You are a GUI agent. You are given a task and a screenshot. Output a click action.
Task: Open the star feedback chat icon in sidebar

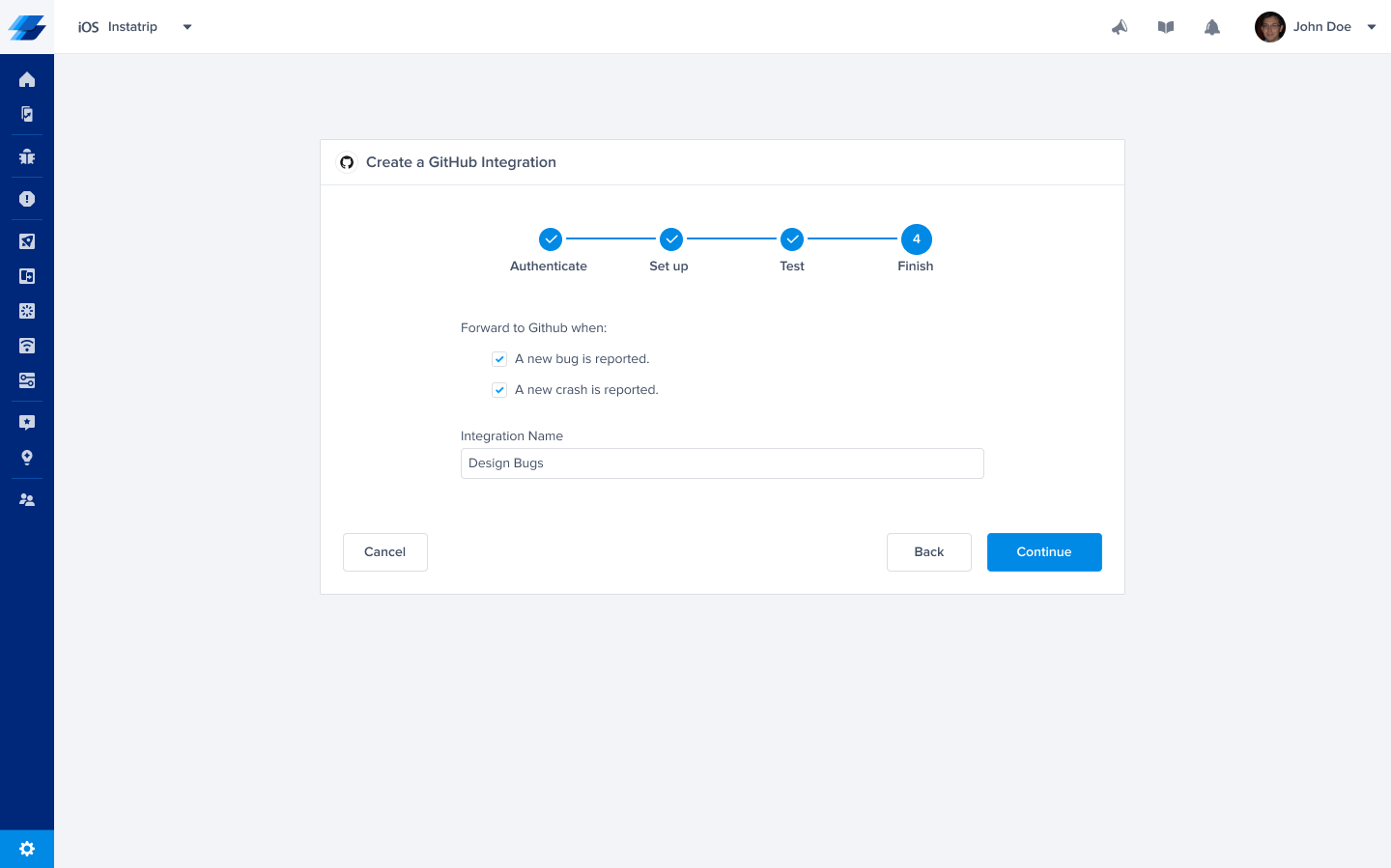[27, 422]
